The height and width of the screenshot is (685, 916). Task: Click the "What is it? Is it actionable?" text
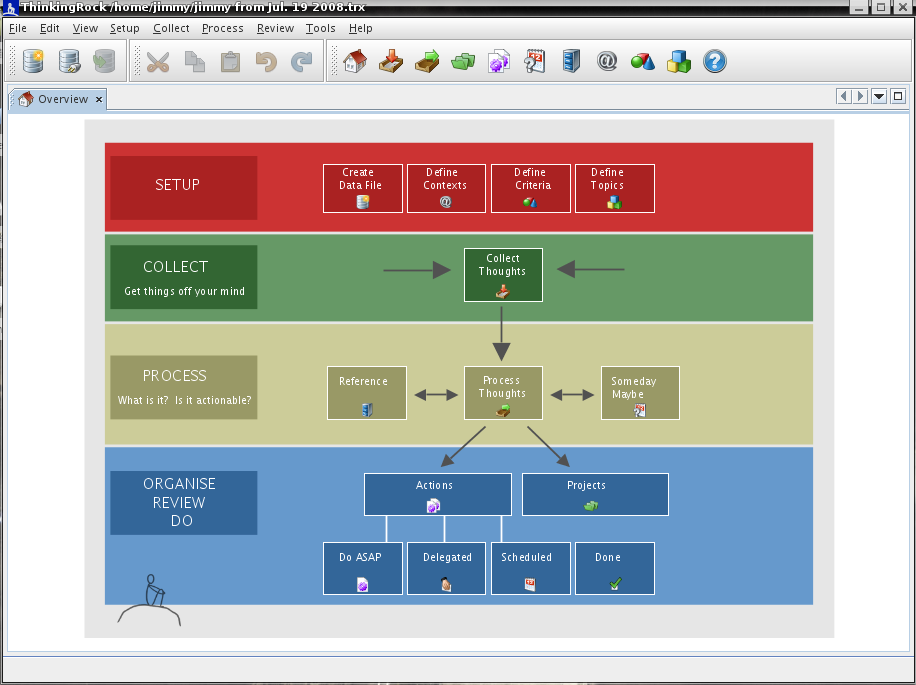(x=184, y=400)
